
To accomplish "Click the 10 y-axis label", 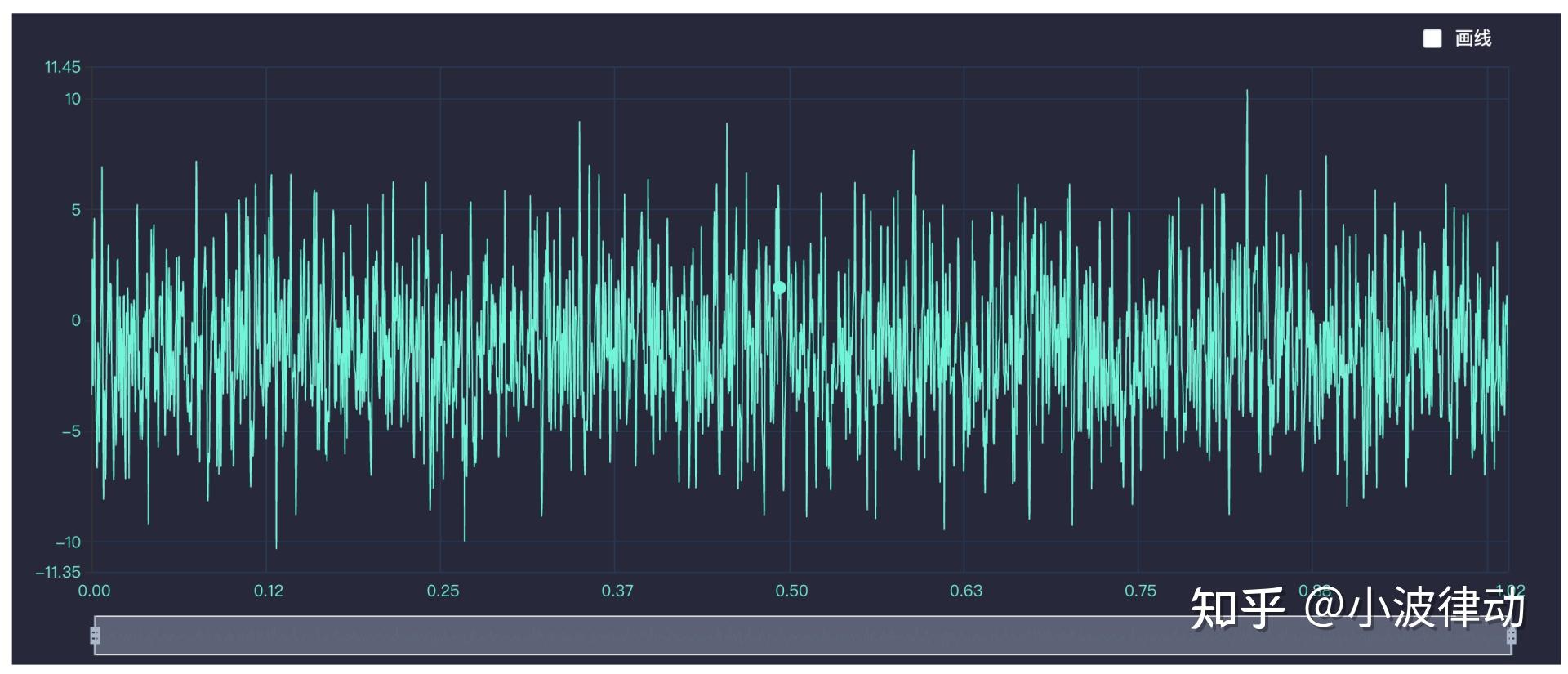I will click(73, 99).
